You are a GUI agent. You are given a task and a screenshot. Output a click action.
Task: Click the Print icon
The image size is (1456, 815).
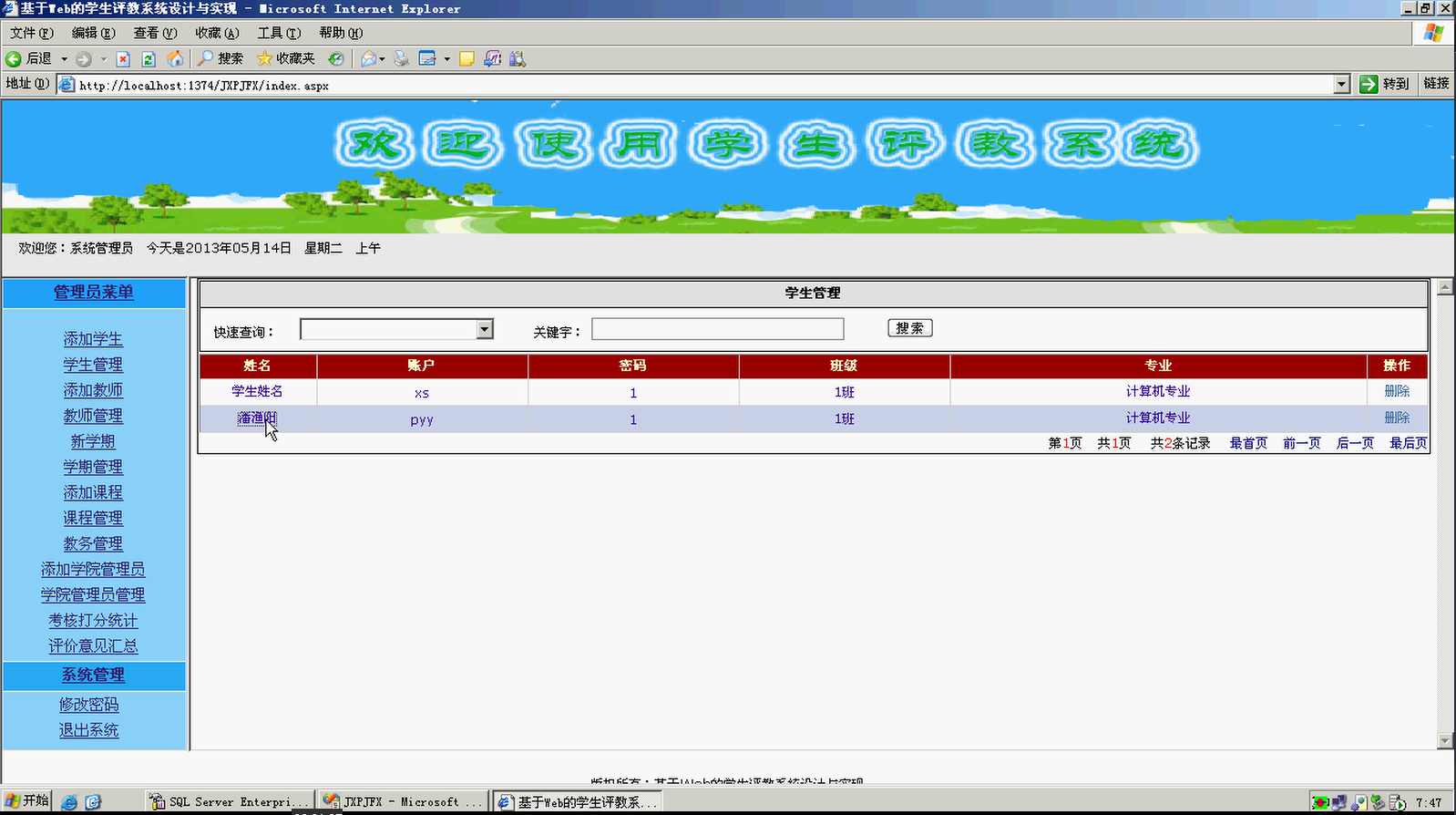[401, 58]
